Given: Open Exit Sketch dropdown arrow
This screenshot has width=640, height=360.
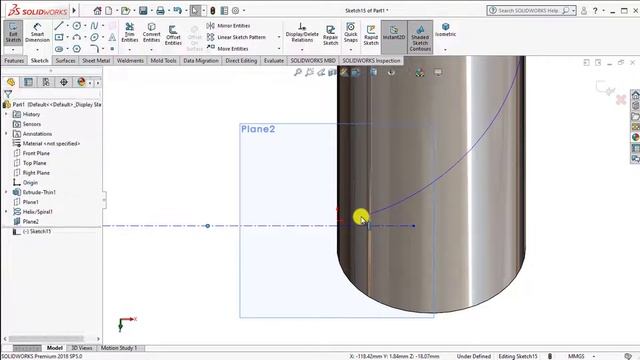Looking at the screenshot, I should point(13,50).
